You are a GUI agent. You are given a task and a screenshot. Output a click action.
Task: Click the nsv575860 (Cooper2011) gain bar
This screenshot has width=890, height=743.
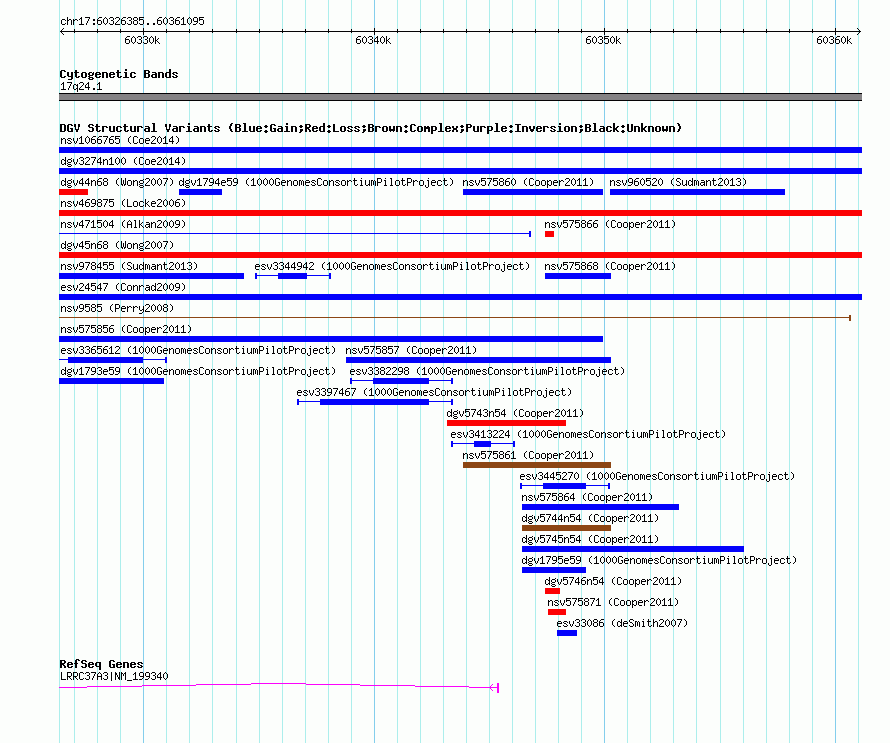point(532,192)
